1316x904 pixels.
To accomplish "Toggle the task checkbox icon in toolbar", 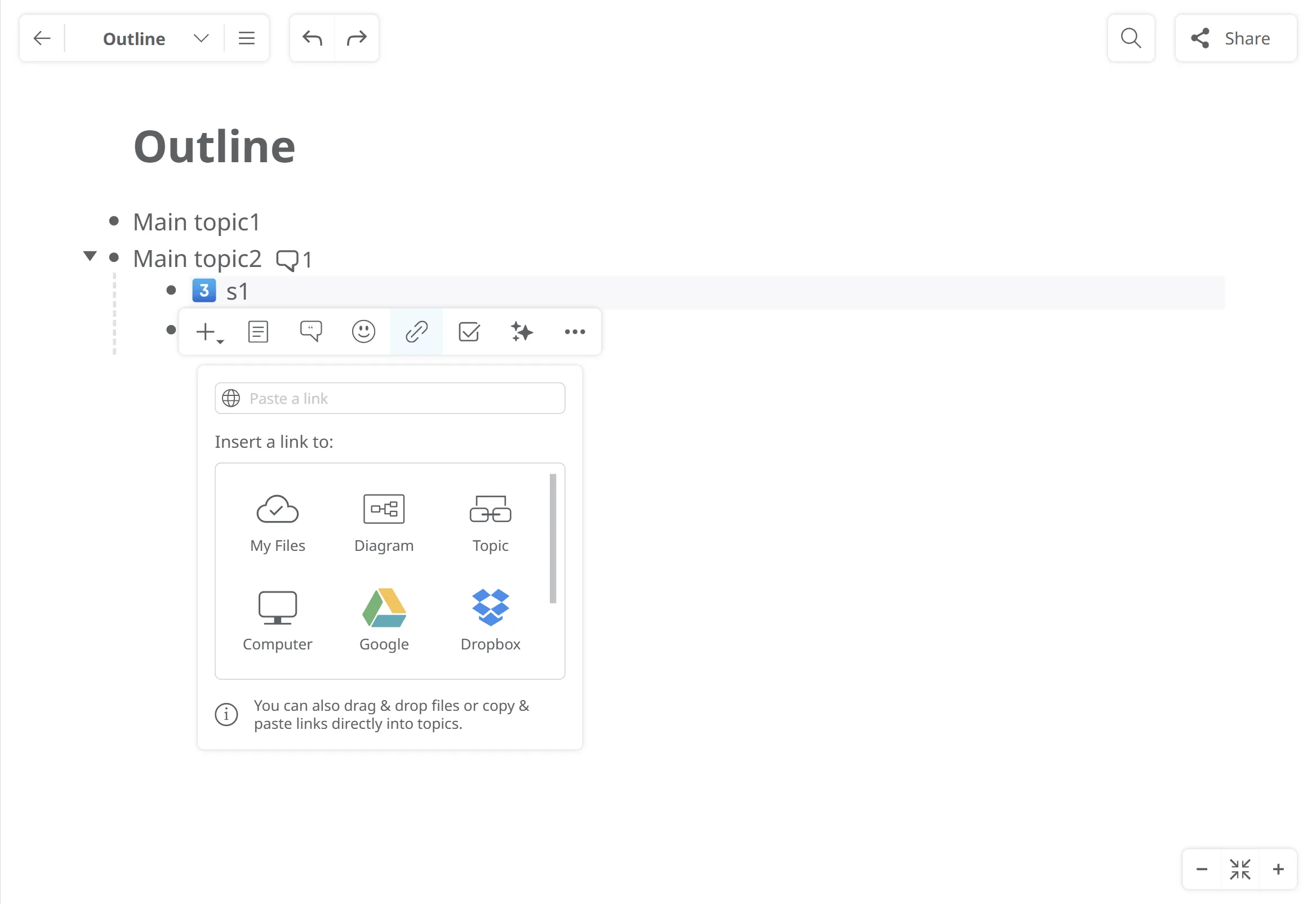I will [469, 332].
